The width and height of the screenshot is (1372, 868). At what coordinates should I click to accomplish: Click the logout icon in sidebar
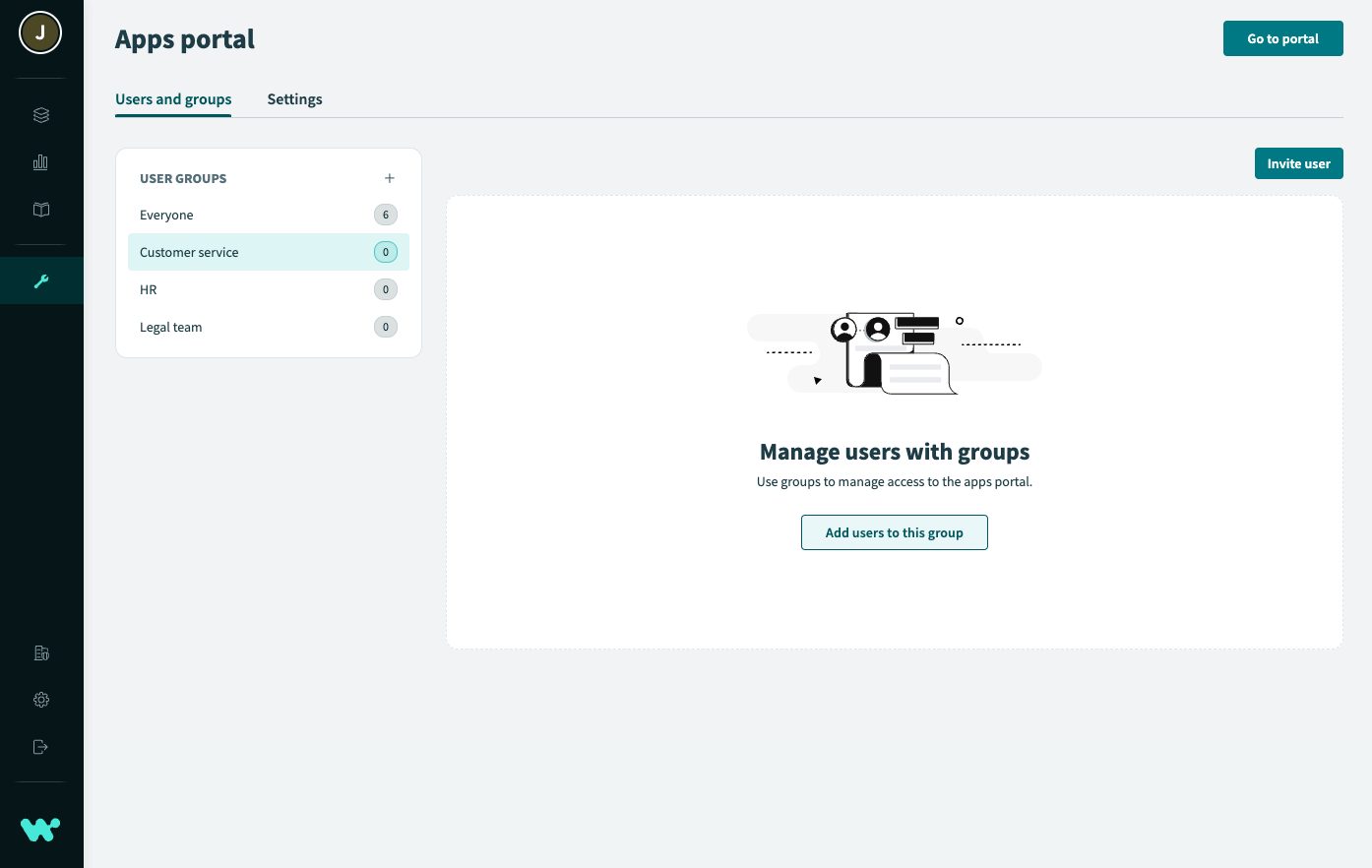[x=41, y=747]
